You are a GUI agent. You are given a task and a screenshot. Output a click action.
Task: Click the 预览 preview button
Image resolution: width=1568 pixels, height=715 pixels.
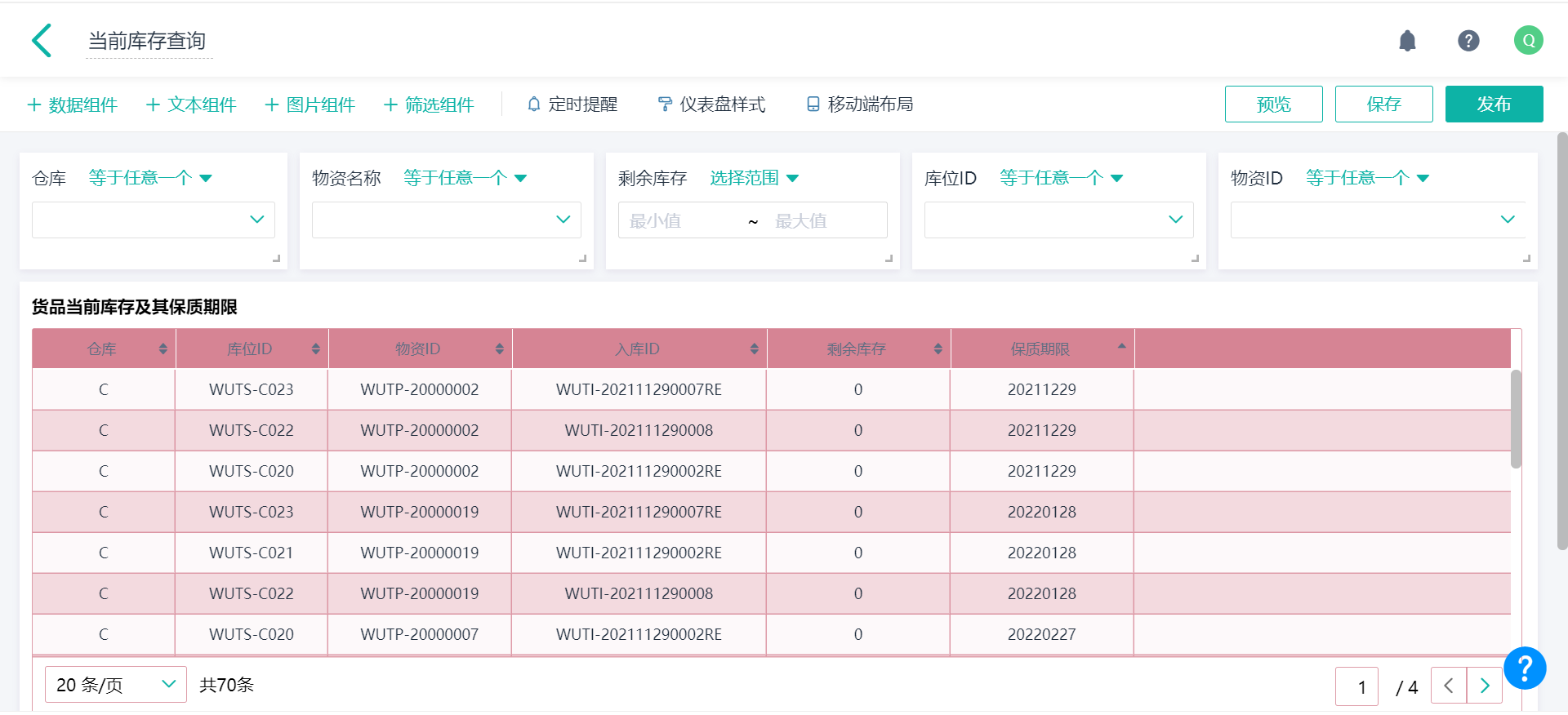(x=1272, y=104)
